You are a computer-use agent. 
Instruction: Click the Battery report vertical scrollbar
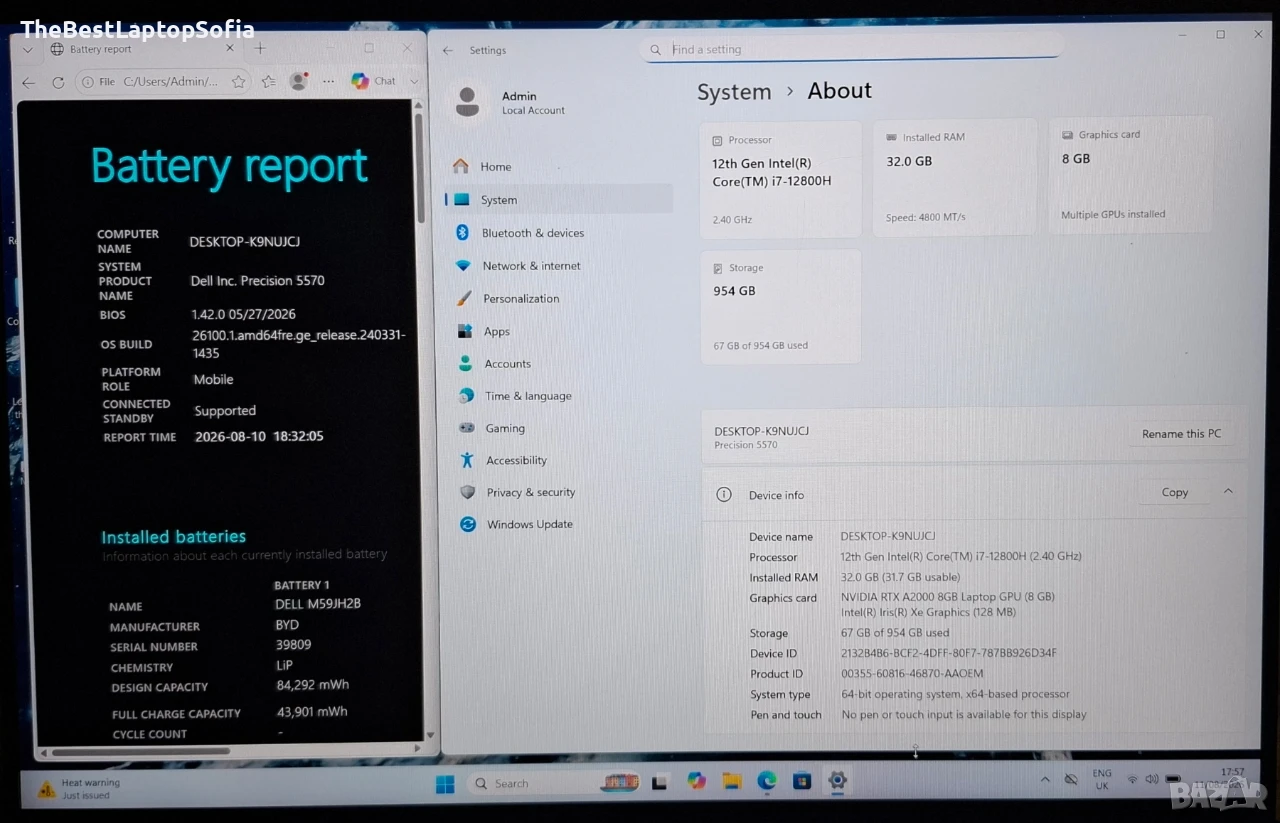(420, 170)
